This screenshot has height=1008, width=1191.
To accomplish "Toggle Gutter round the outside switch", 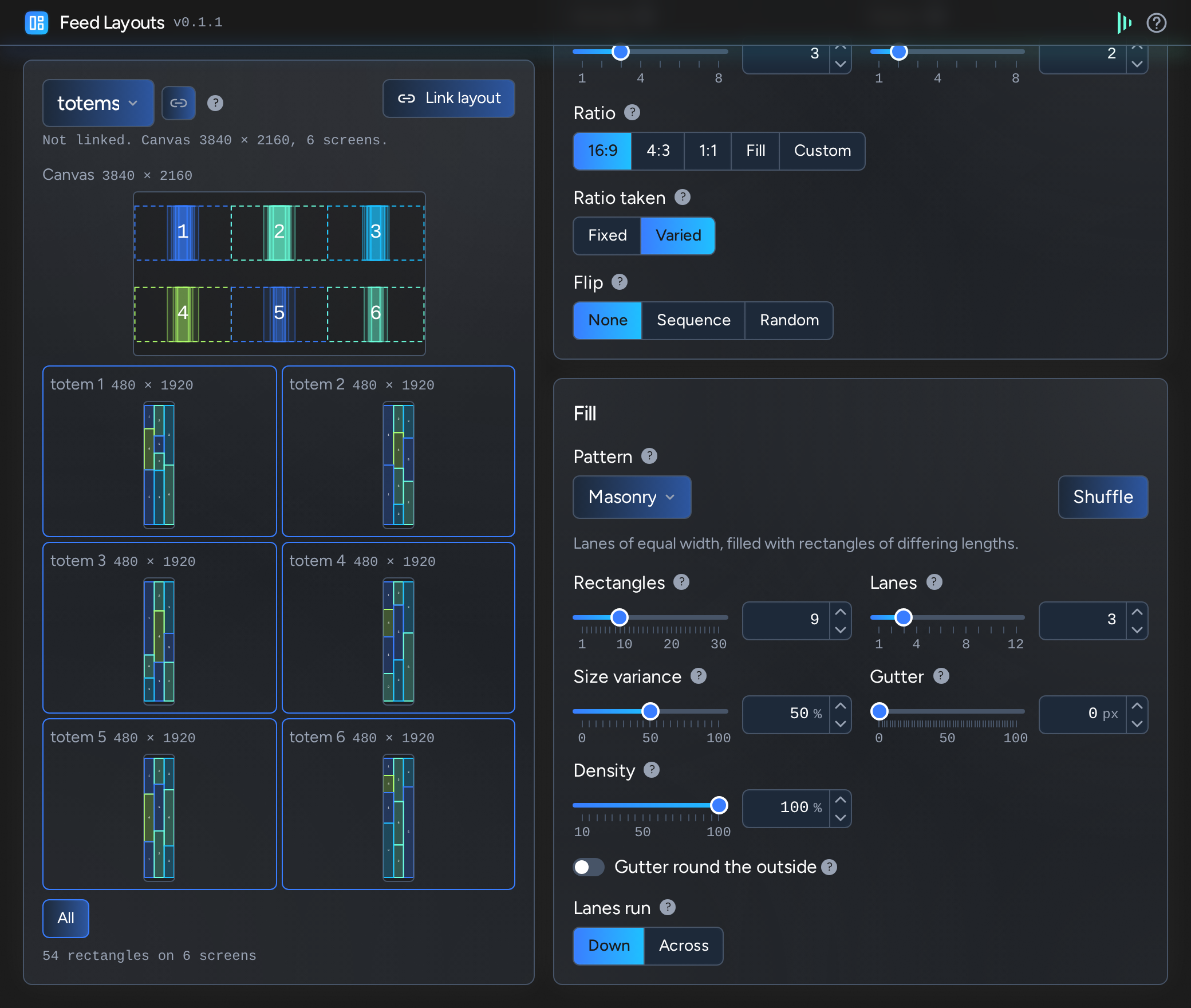I will coord(589,867).
